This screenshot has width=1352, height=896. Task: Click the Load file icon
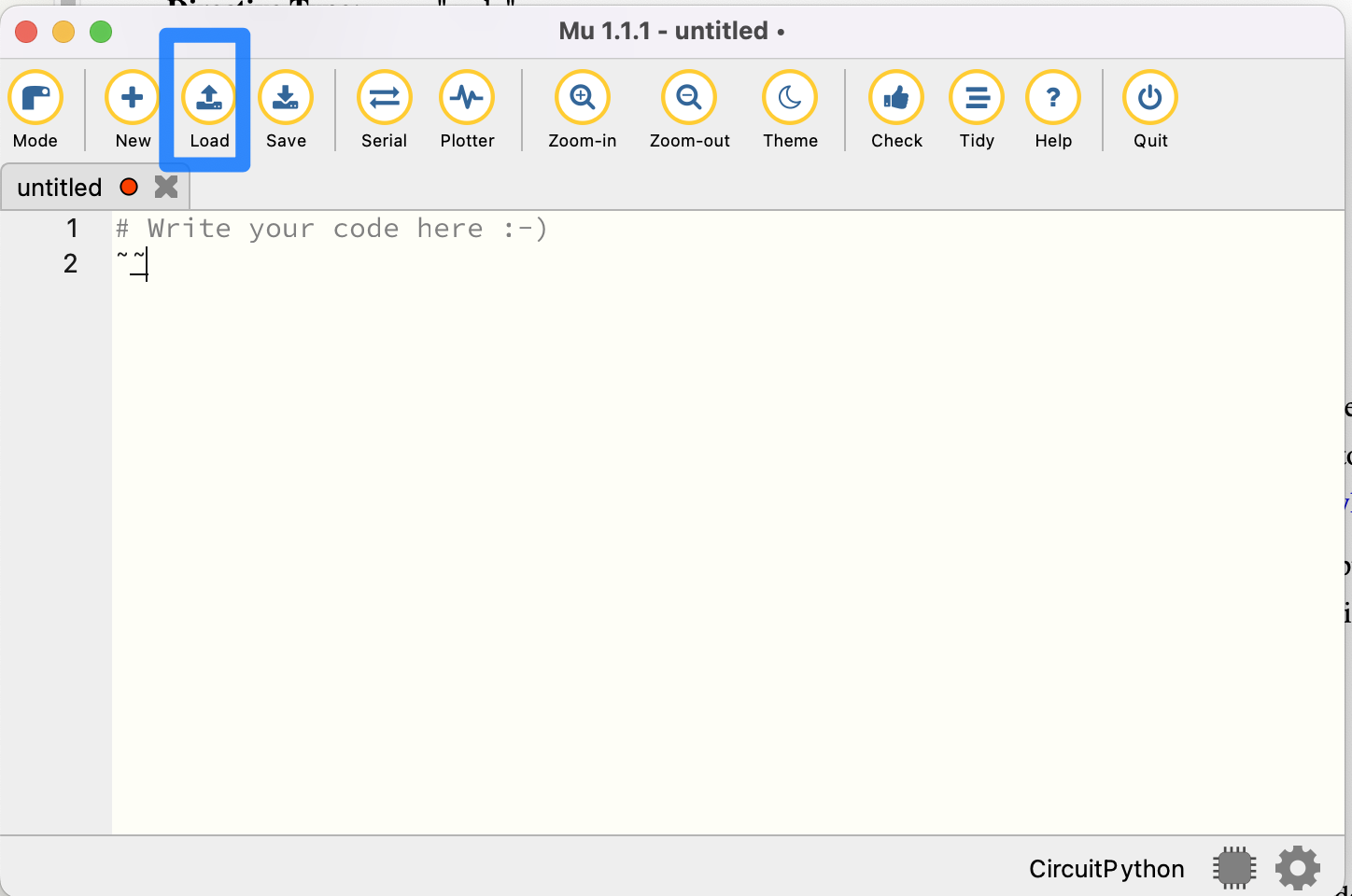[x=209, y=99]
